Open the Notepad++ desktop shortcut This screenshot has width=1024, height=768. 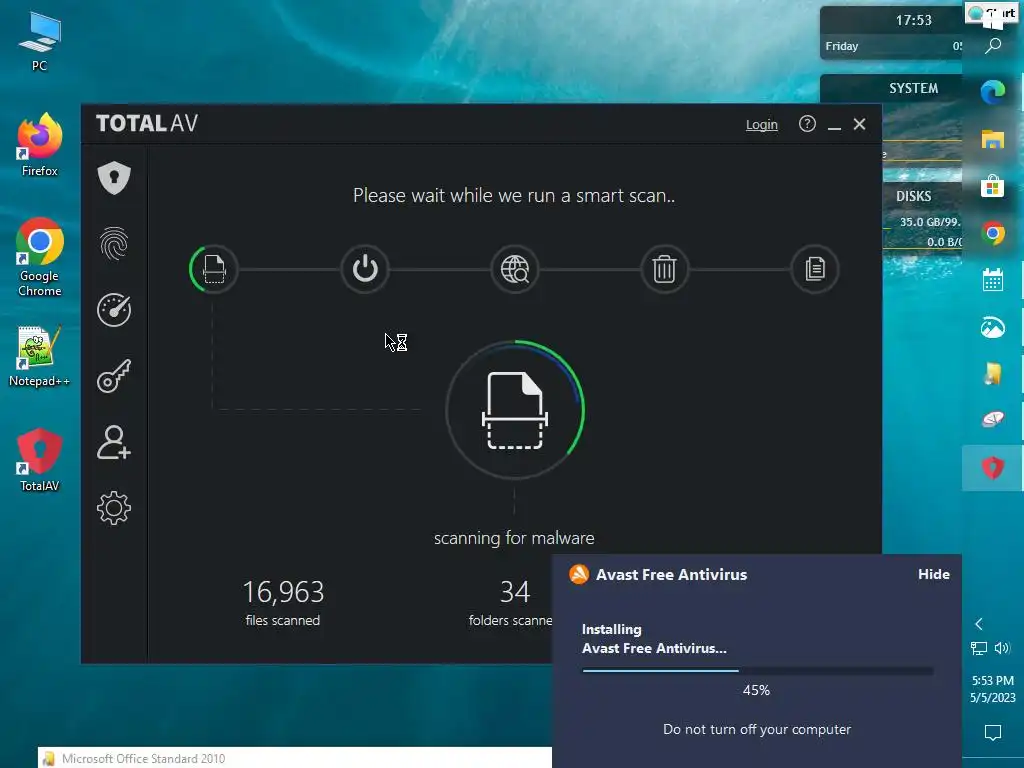pyautogui.click(x=39, y=357)
